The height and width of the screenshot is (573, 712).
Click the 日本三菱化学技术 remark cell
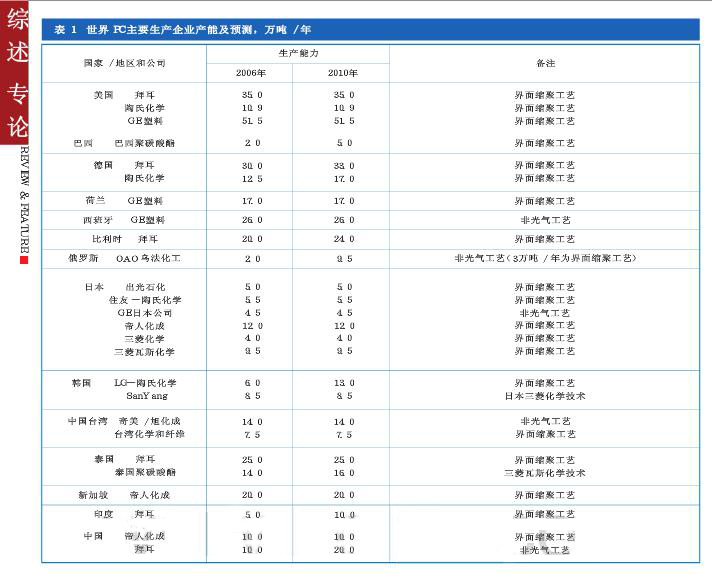pos(545,396)
